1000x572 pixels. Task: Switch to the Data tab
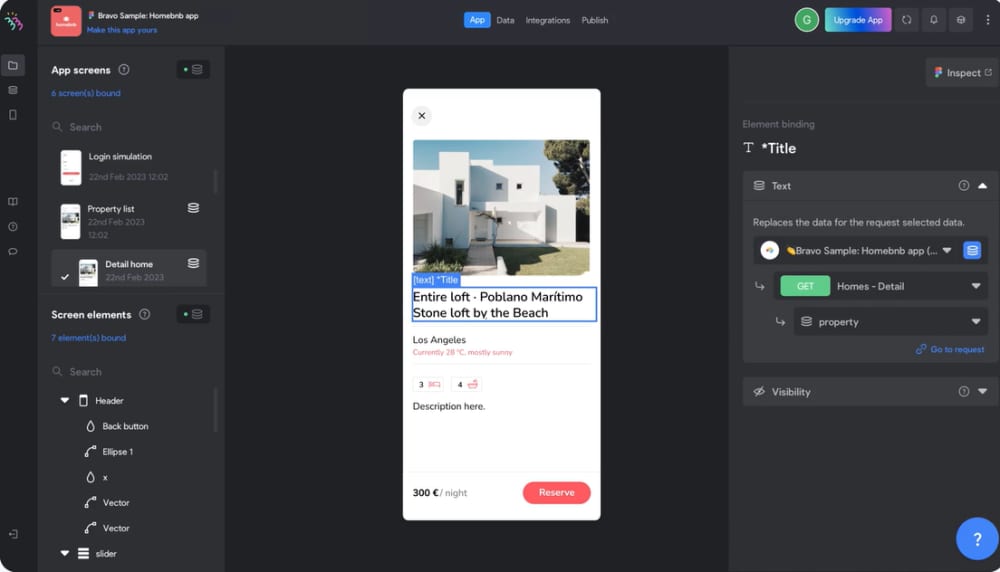click(x=505, y=20)
